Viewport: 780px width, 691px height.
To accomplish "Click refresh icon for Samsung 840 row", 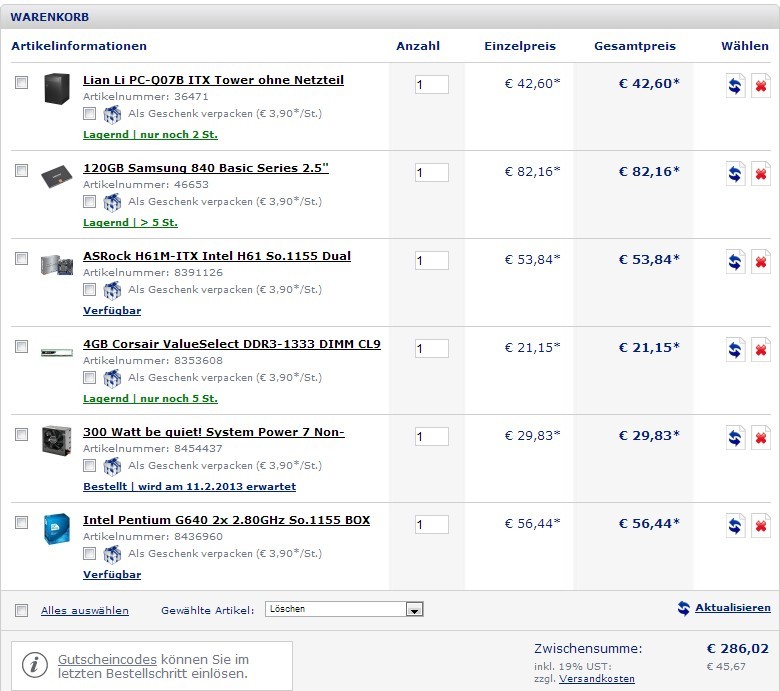I will pyautogui.click(x=735, y=174).
